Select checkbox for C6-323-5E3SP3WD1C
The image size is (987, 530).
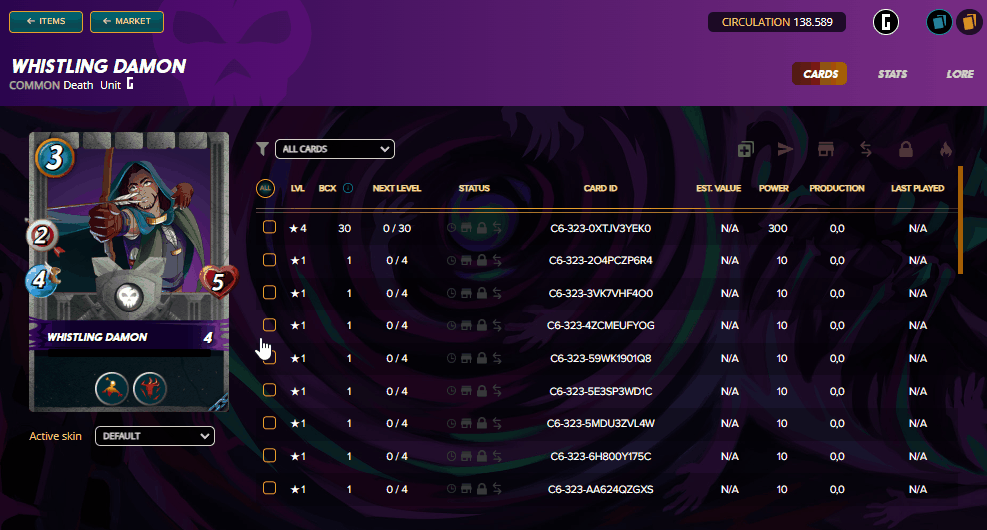click(x=269, y=390)
